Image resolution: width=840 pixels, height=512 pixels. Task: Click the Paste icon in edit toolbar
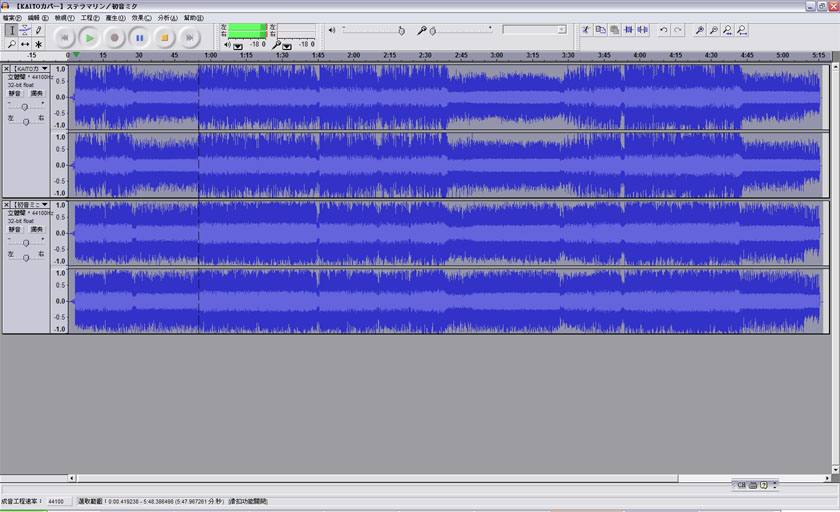pos(614,30)
